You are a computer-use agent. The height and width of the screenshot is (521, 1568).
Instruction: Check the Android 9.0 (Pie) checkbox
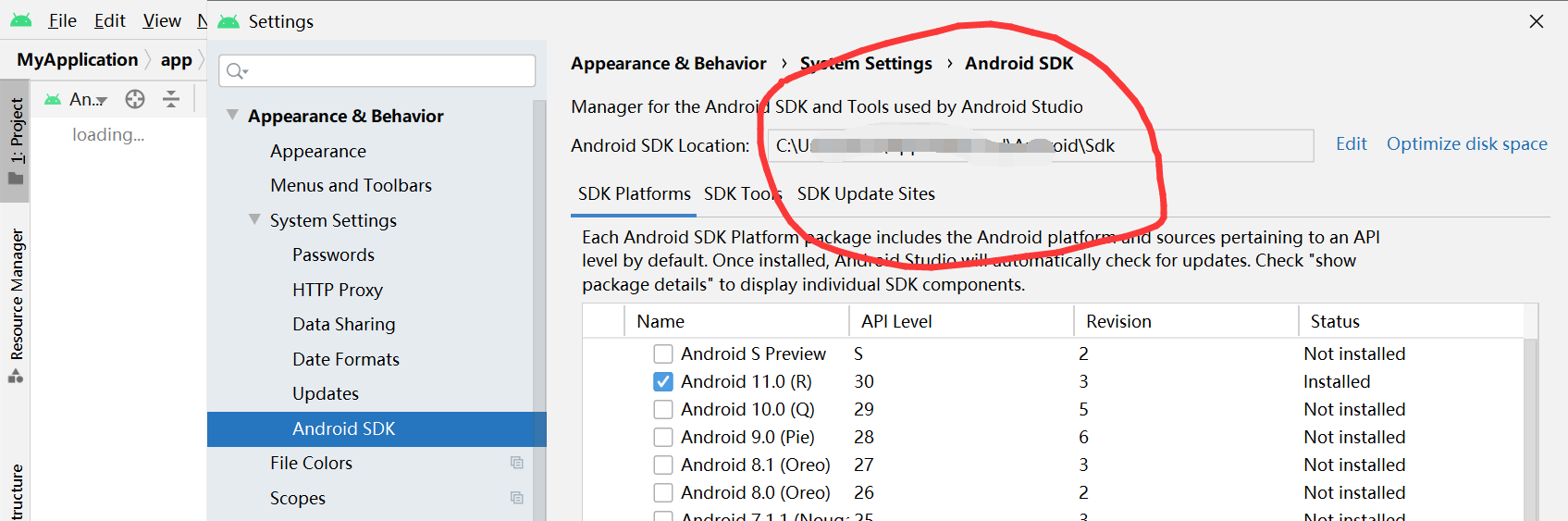click(663, 437)
